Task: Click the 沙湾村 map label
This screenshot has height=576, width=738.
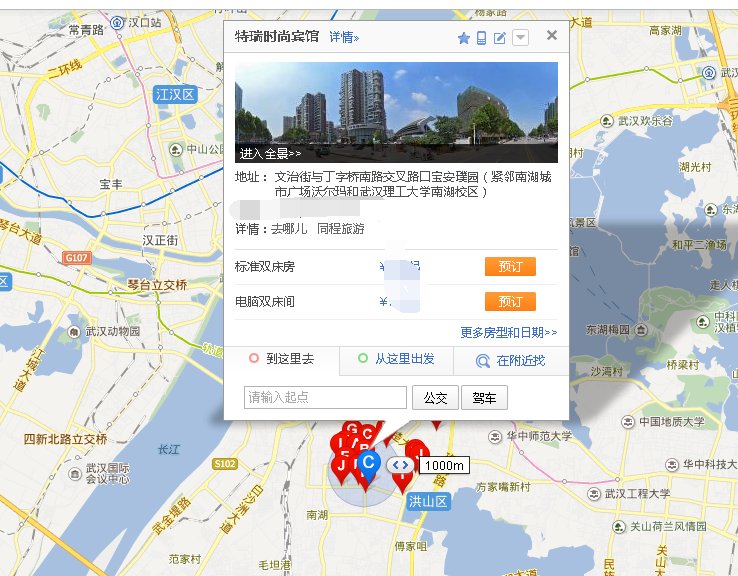Action: tap(607, 372)
